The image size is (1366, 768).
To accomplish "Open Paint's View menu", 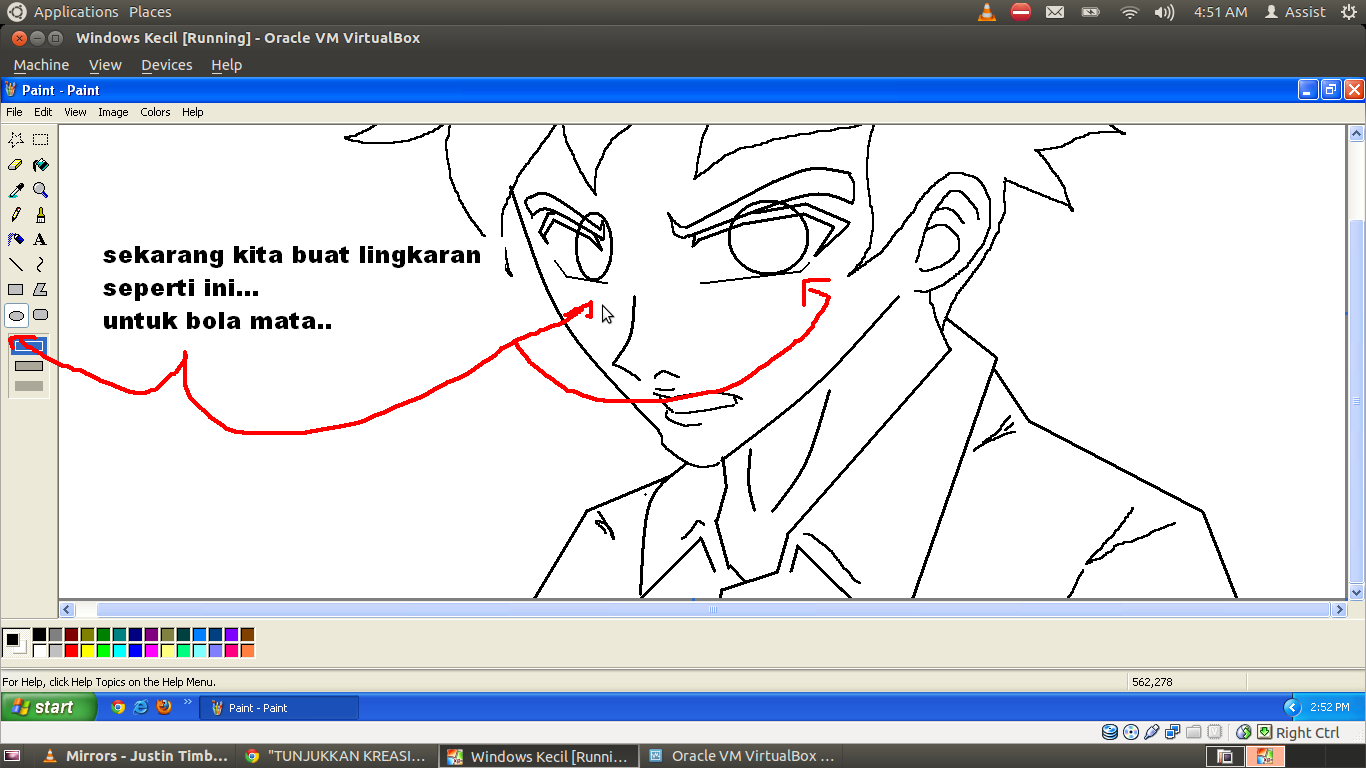I will click(x=76, y=112).
